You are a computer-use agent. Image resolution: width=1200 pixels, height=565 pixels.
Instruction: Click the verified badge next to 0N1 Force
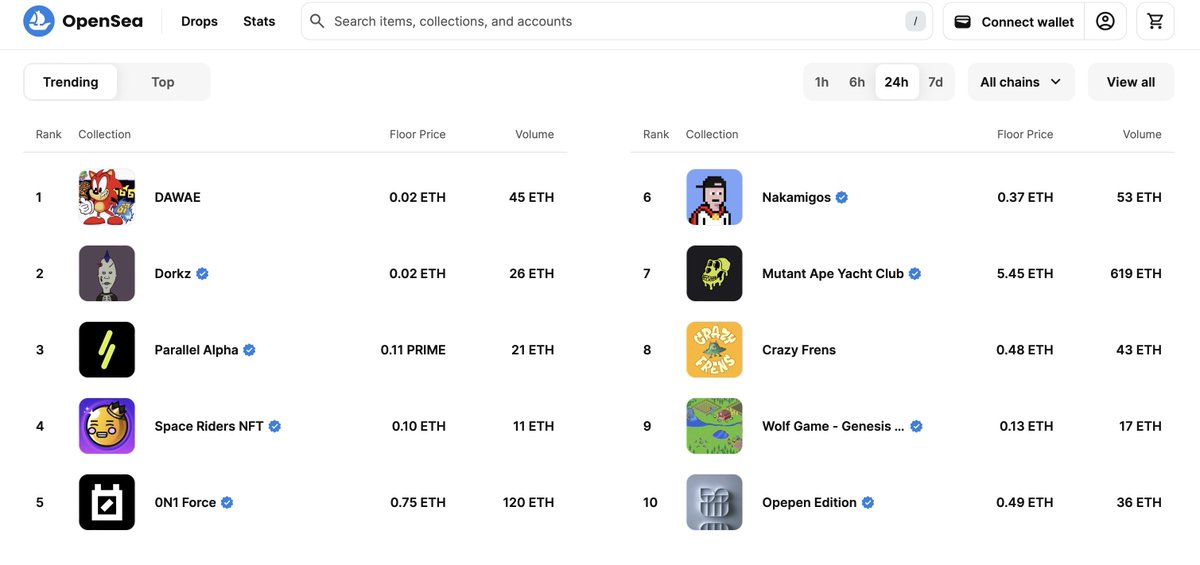pyautogui.click(x=227, y=503)
